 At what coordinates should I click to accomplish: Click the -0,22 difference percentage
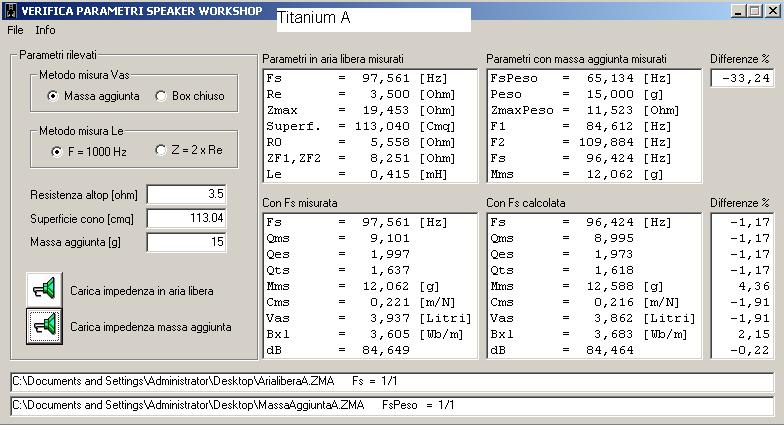pyautogui.click(x=750, y=350)
